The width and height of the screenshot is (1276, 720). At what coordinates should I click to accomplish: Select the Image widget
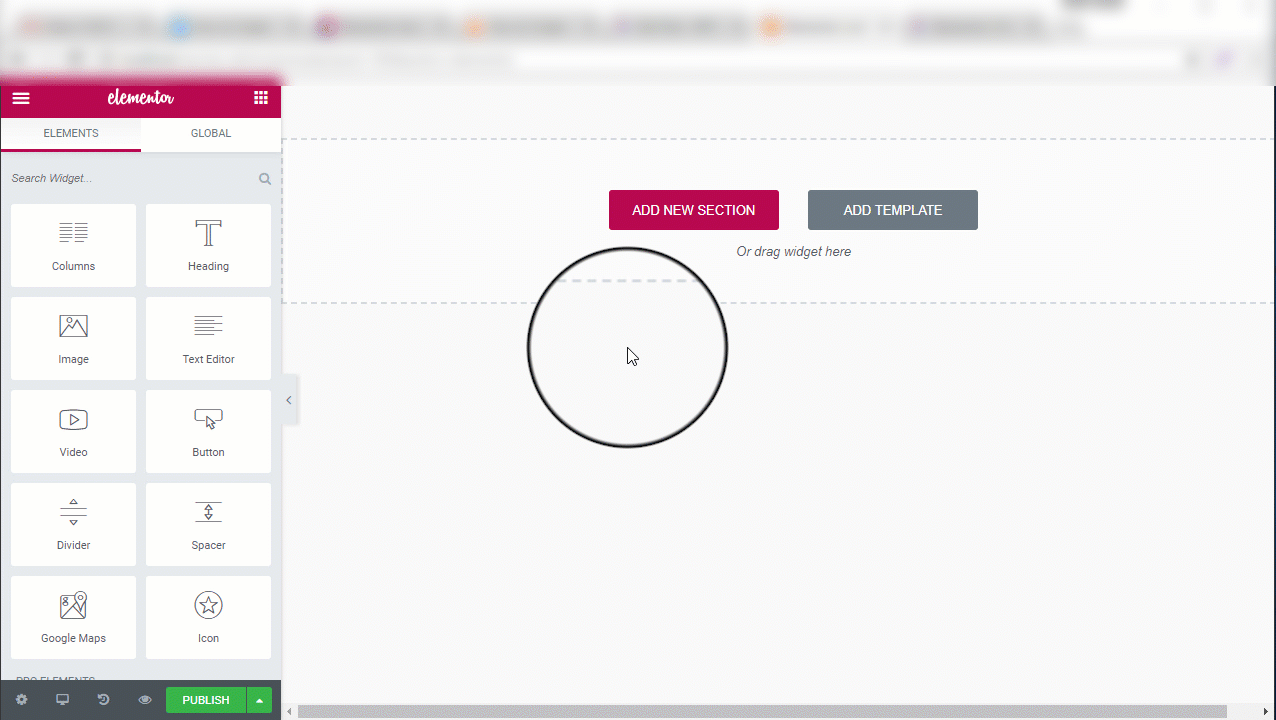click(x=74, y=338)
